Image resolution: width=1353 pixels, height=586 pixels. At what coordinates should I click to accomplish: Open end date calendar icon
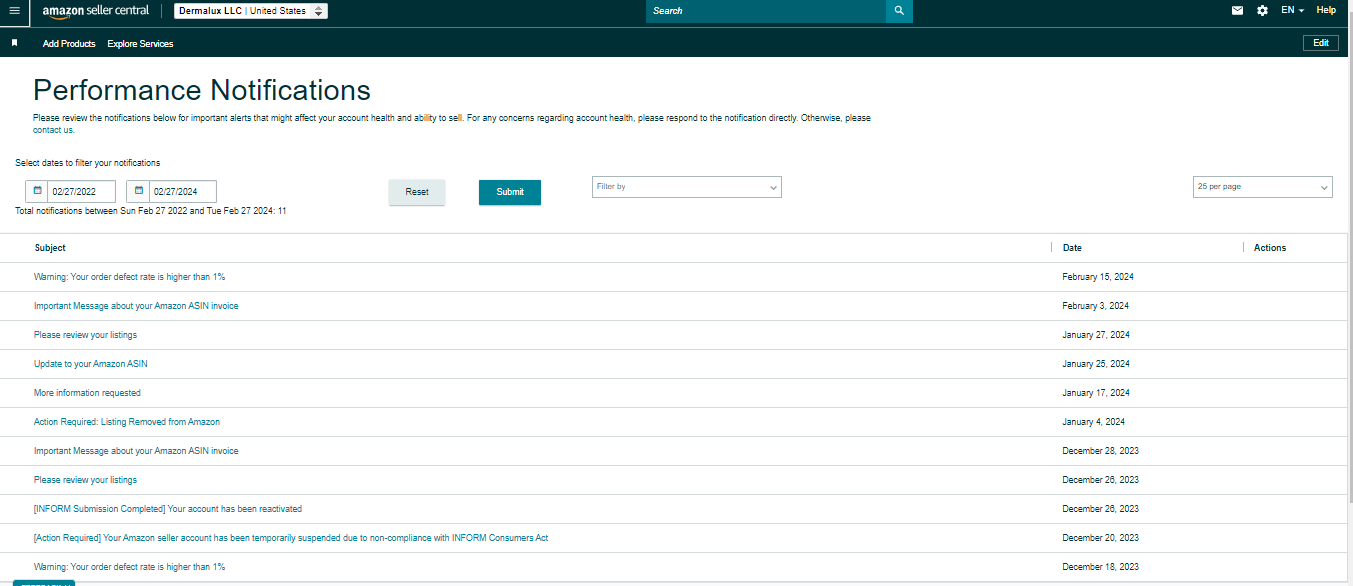coord(138,191)
